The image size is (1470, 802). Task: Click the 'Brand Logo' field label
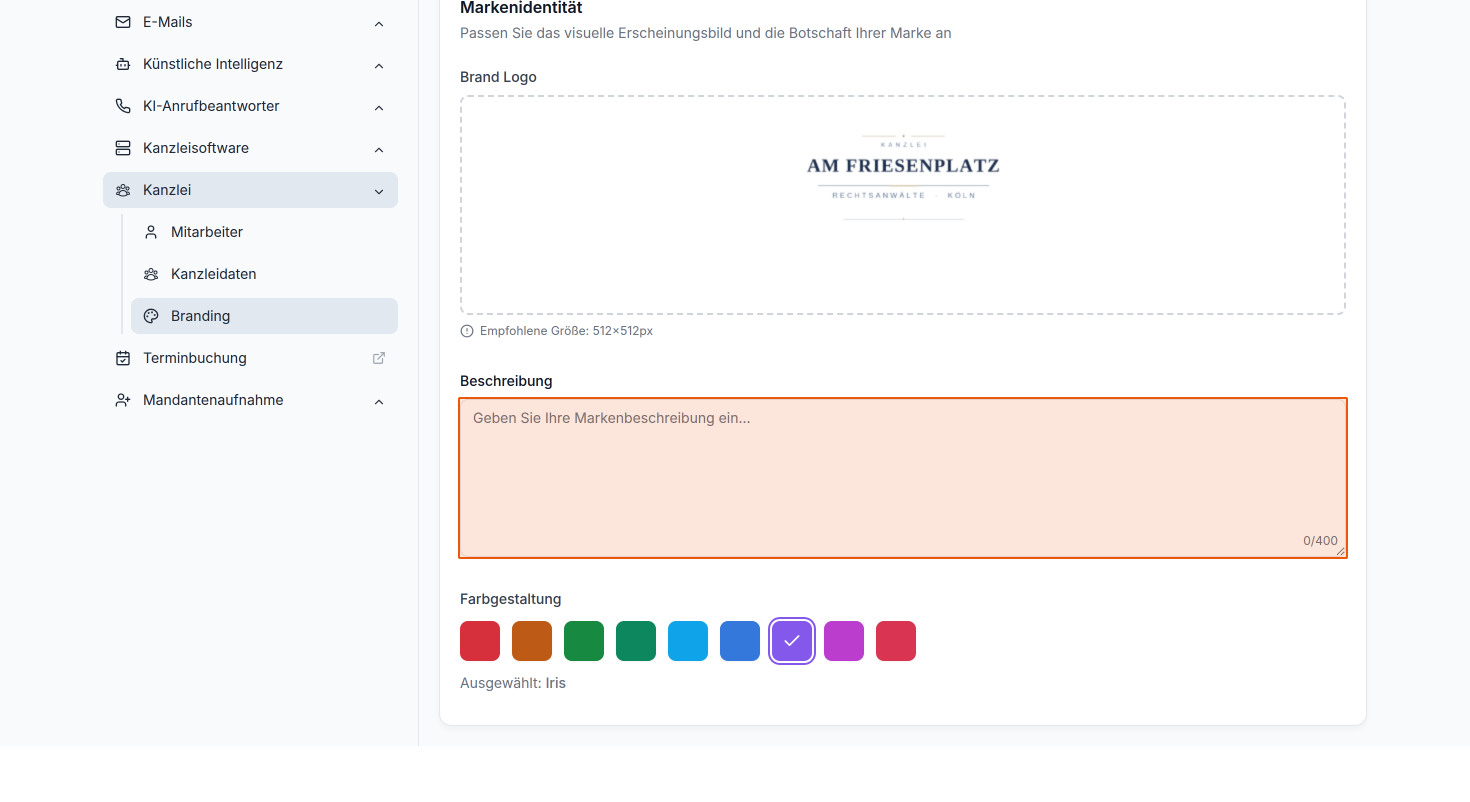pyautogui.click(x=498, y=77)
